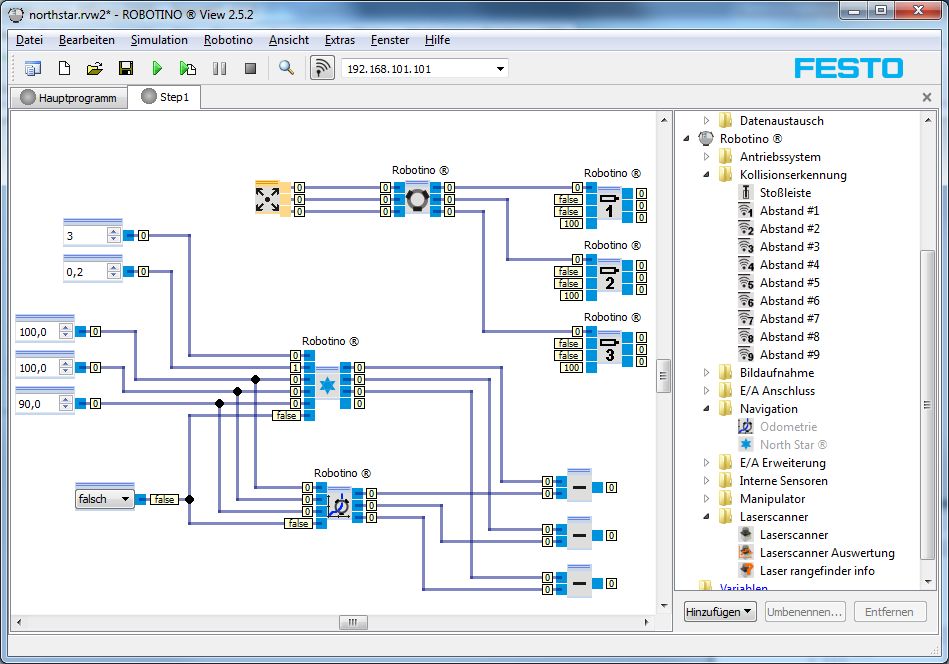Viewport: 949px width, 664px height.
Task: Create new file using blank page icon
Action: 63,68
